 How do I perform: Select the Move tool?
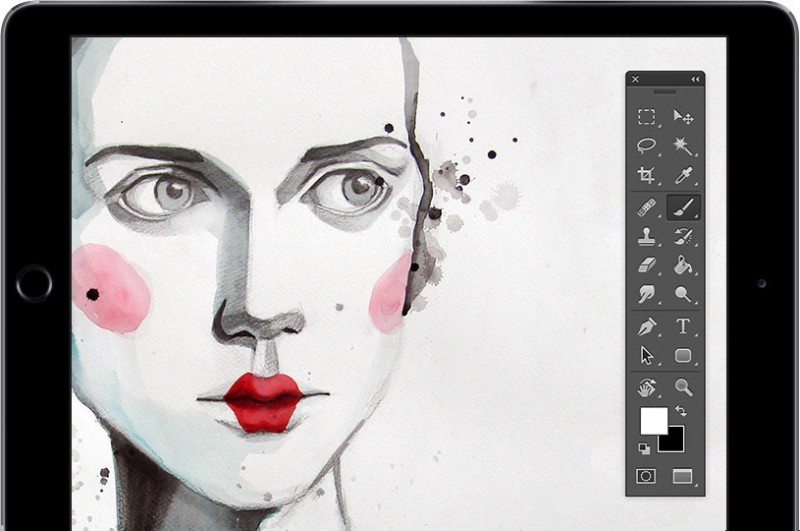pyautogui.click(x=683, y=117)
